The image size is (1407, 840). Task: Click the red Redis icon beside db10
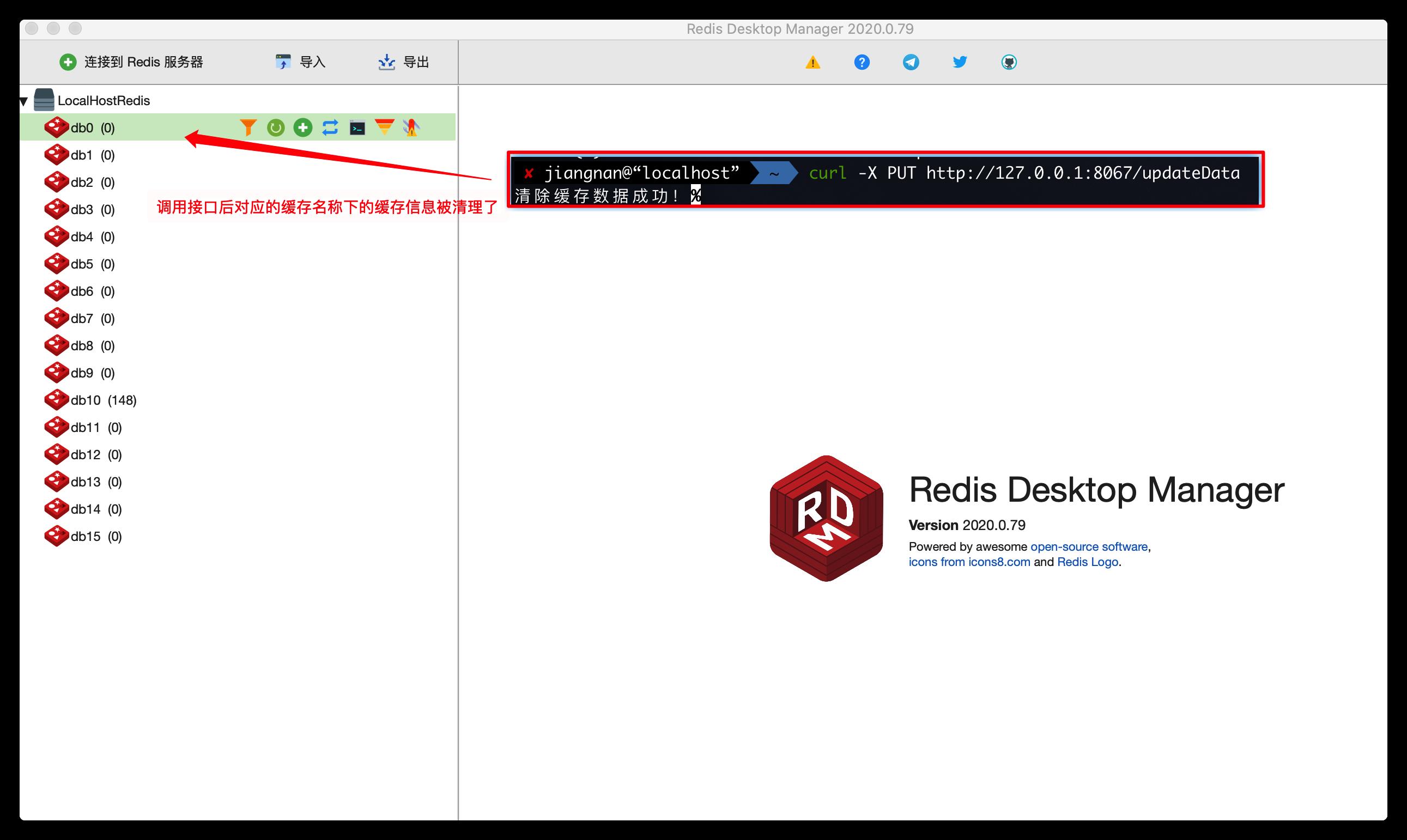56,400
